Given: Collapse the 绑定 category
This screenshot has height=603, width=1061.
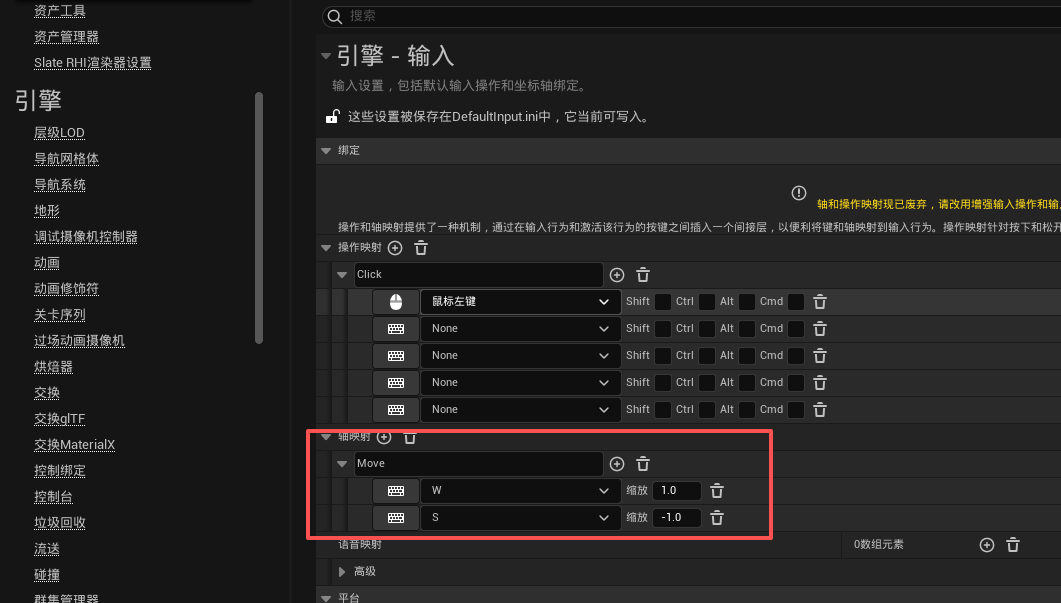Looking at the screenshot, I should [326, 150].
